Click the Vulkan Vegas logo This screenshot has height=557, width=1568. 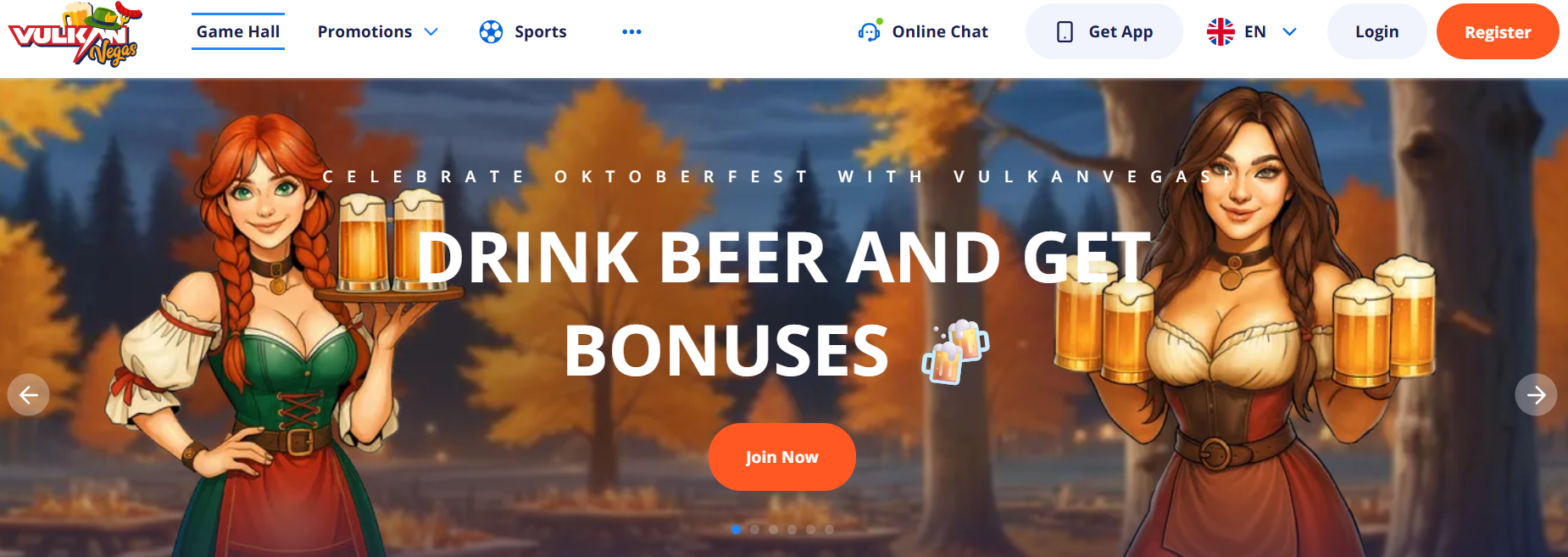pyautogui.click(x=75, y=34)
